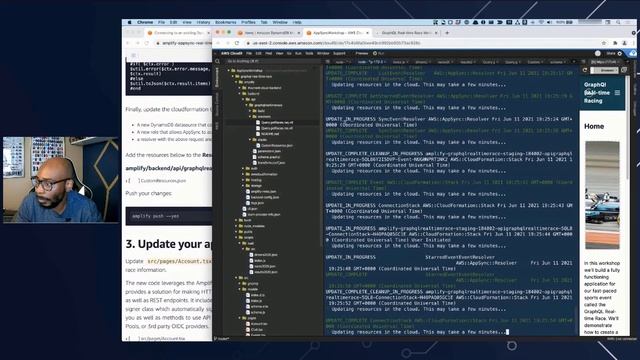Open the macOS Bookmarks menu
Image resolution: width=640 pixels, height=360 pixels.
click(225, 22)
